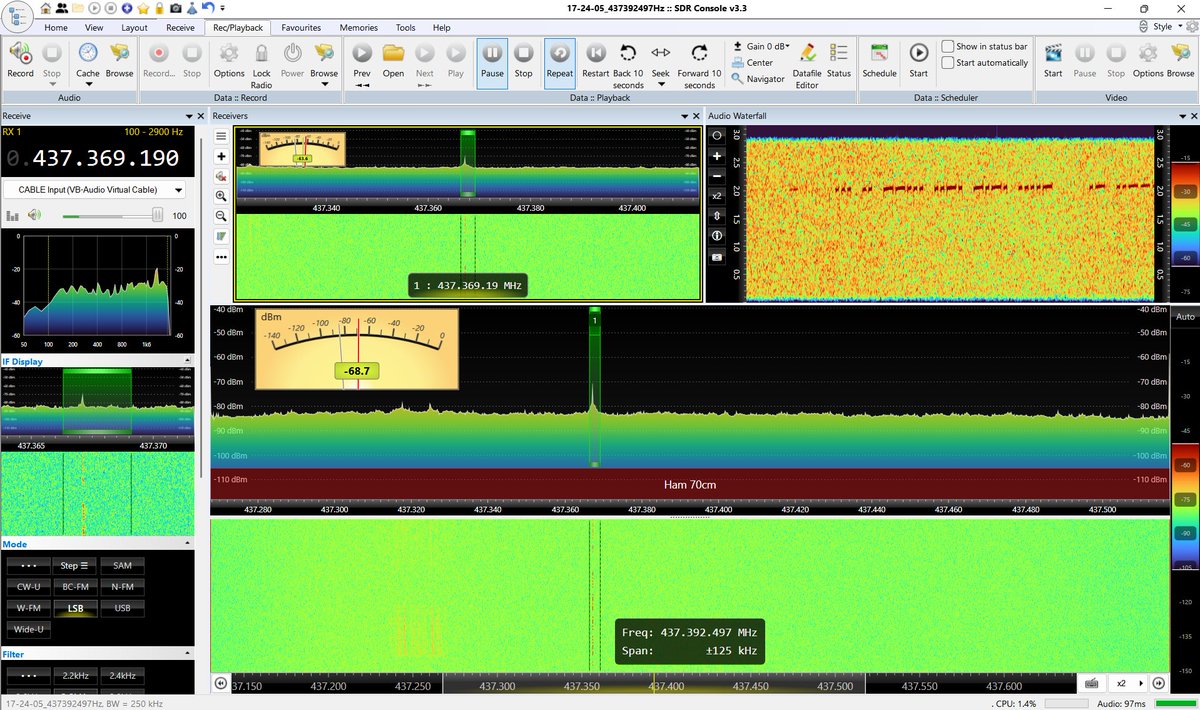Open the CABLE Input audio device dropdown
Image resolution: width=1200 pixels, height=710 pixels.
pyautogui.click(x=94, y=190)
